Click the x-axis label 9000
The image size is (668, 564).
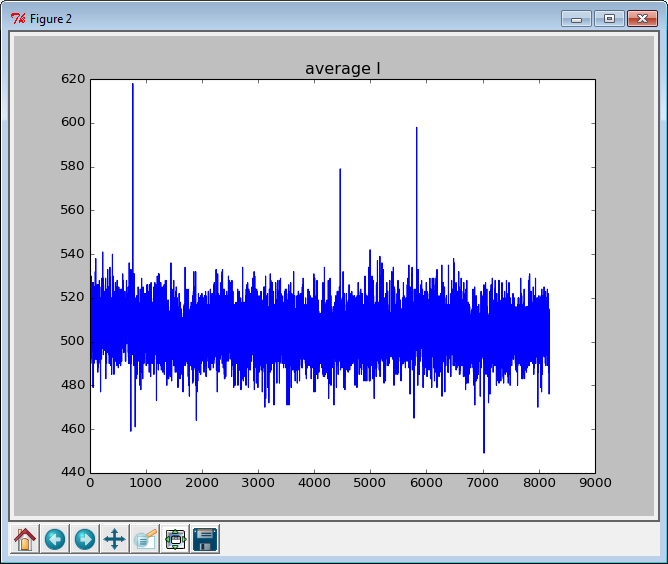pyautogui.click(x=595, y=483)
